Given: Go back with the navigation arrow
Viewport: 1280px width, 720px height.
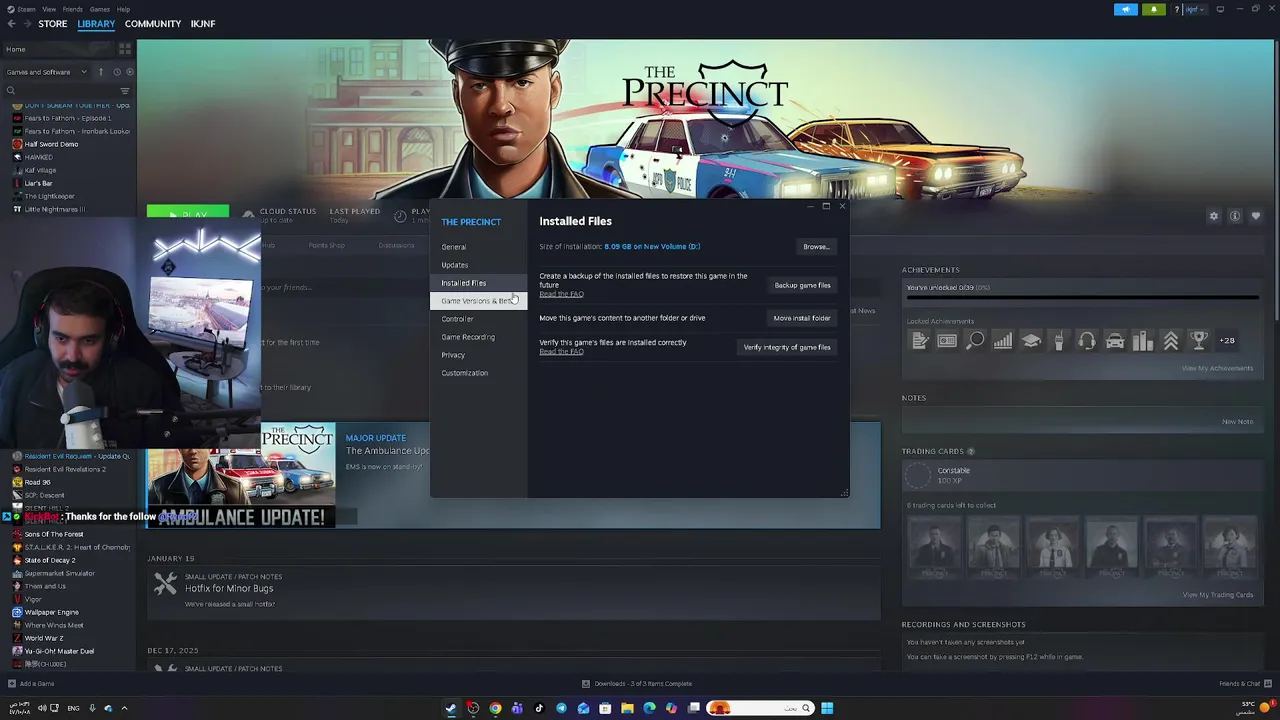Looking at the screenshot, I should point(11,24).
